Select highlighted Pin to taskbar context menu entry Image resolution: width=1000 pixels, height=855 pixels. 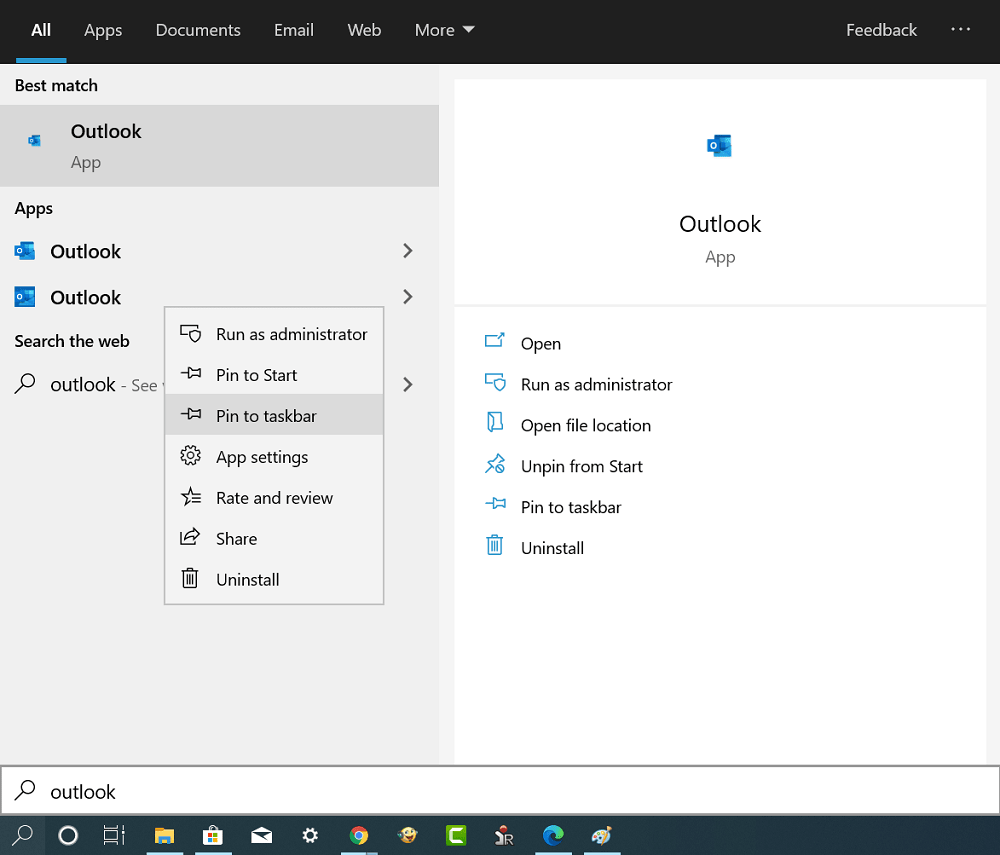click(274, 416)
